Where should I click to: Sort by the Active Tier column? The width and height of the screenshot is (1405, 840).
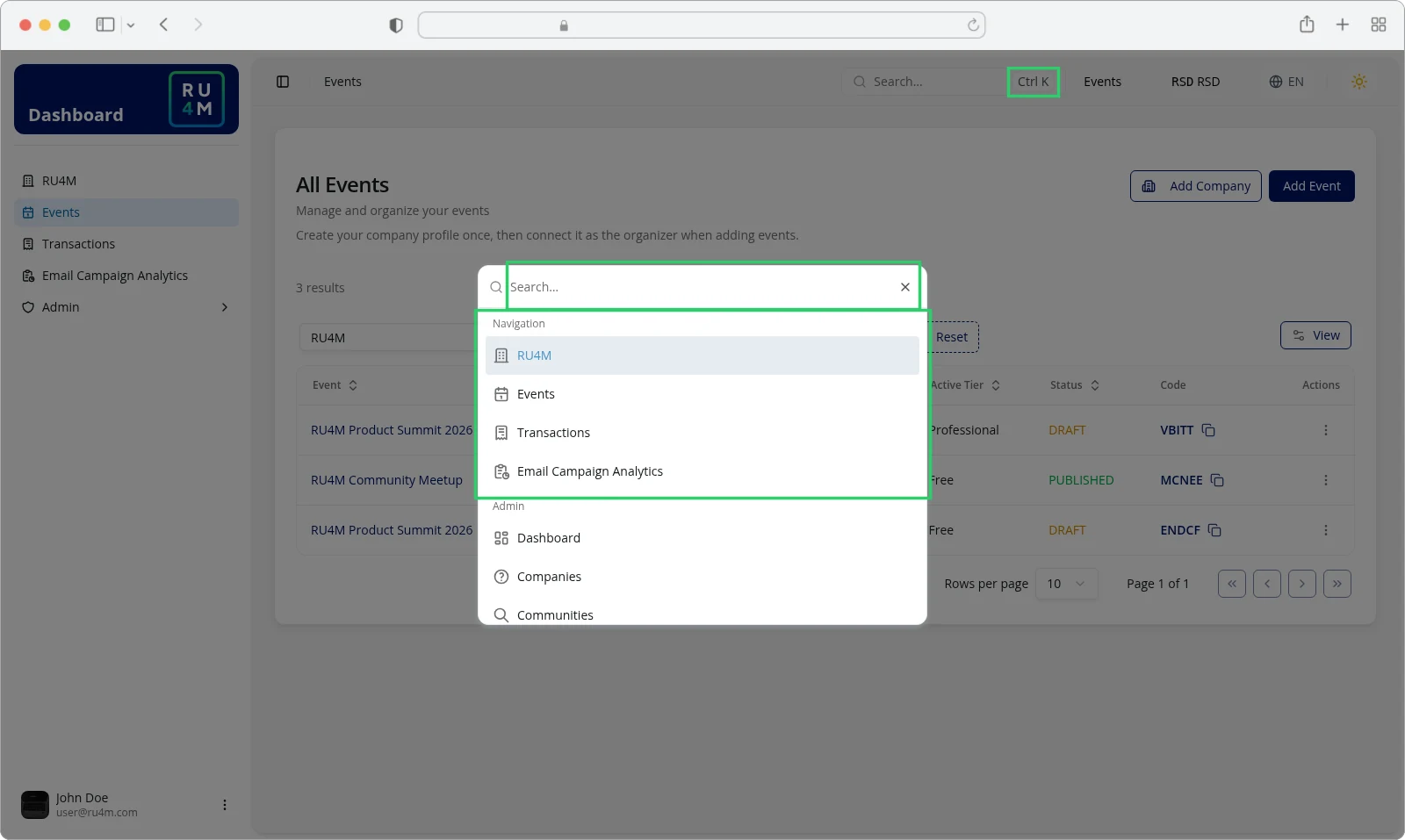click(965, 385)
